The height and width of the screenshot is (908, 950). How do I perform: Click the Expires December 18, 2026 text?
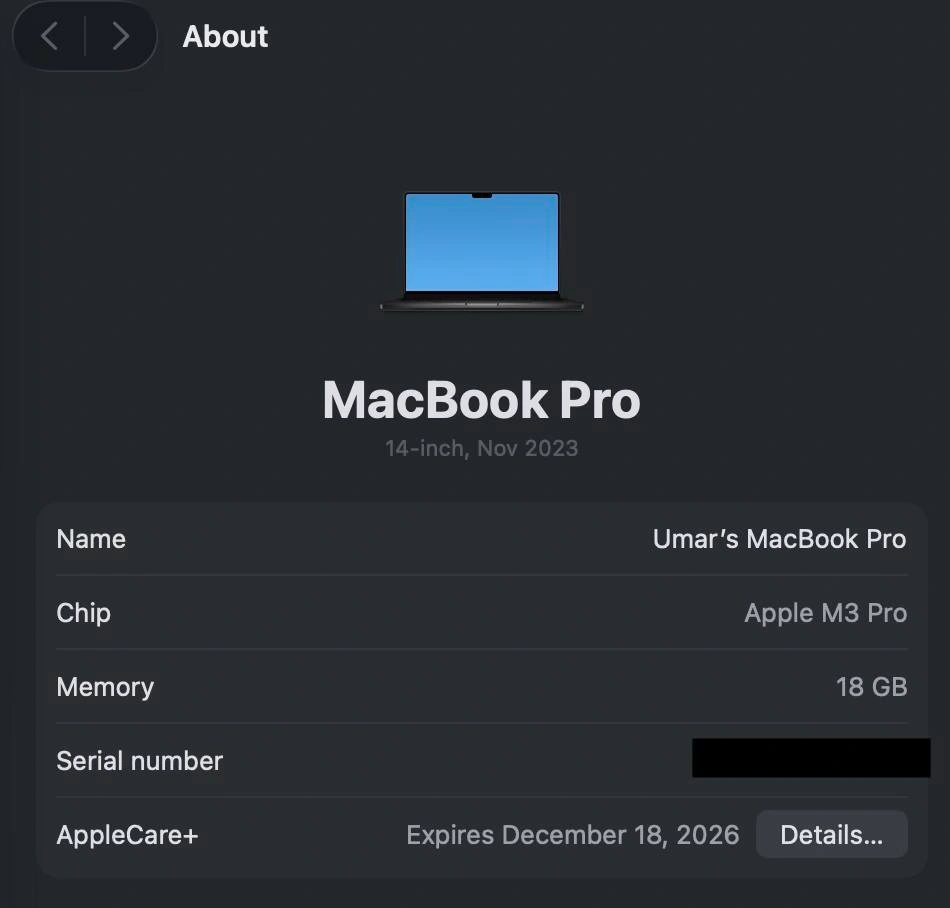[572, 835]
